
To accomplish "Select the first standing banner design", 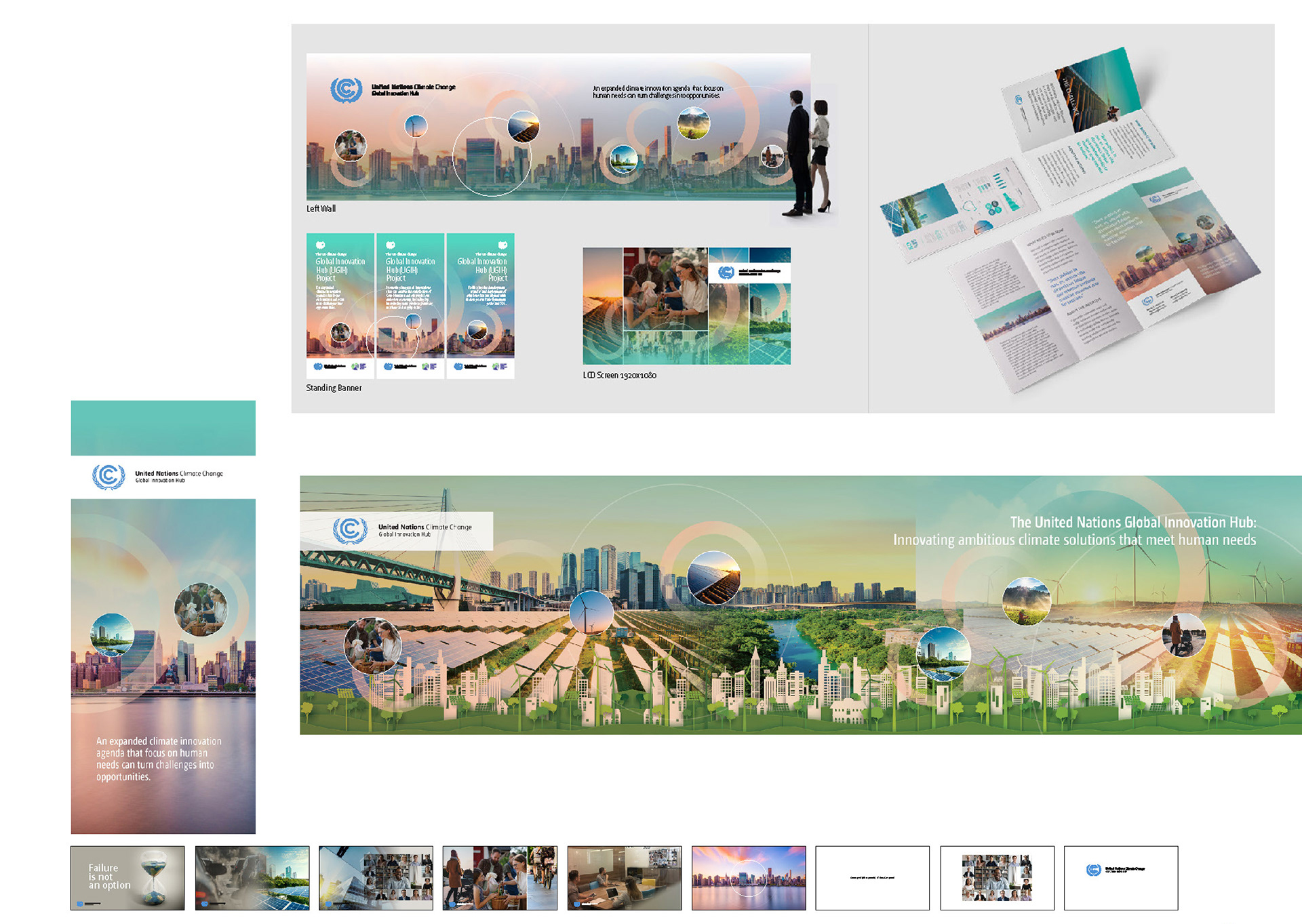I will [x=340, y=305].
